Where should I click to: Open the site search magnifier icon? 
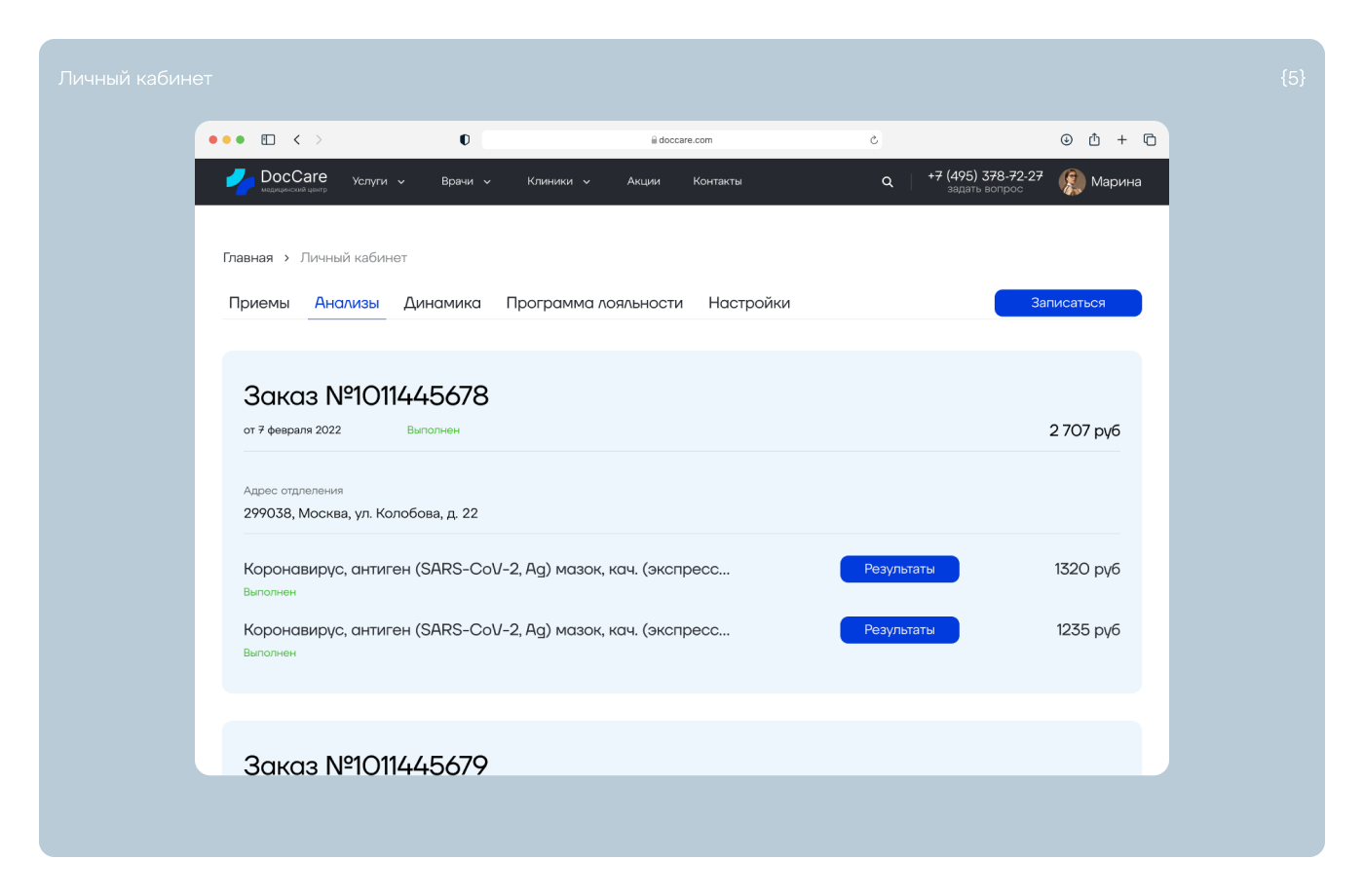(x=887, y=182)
